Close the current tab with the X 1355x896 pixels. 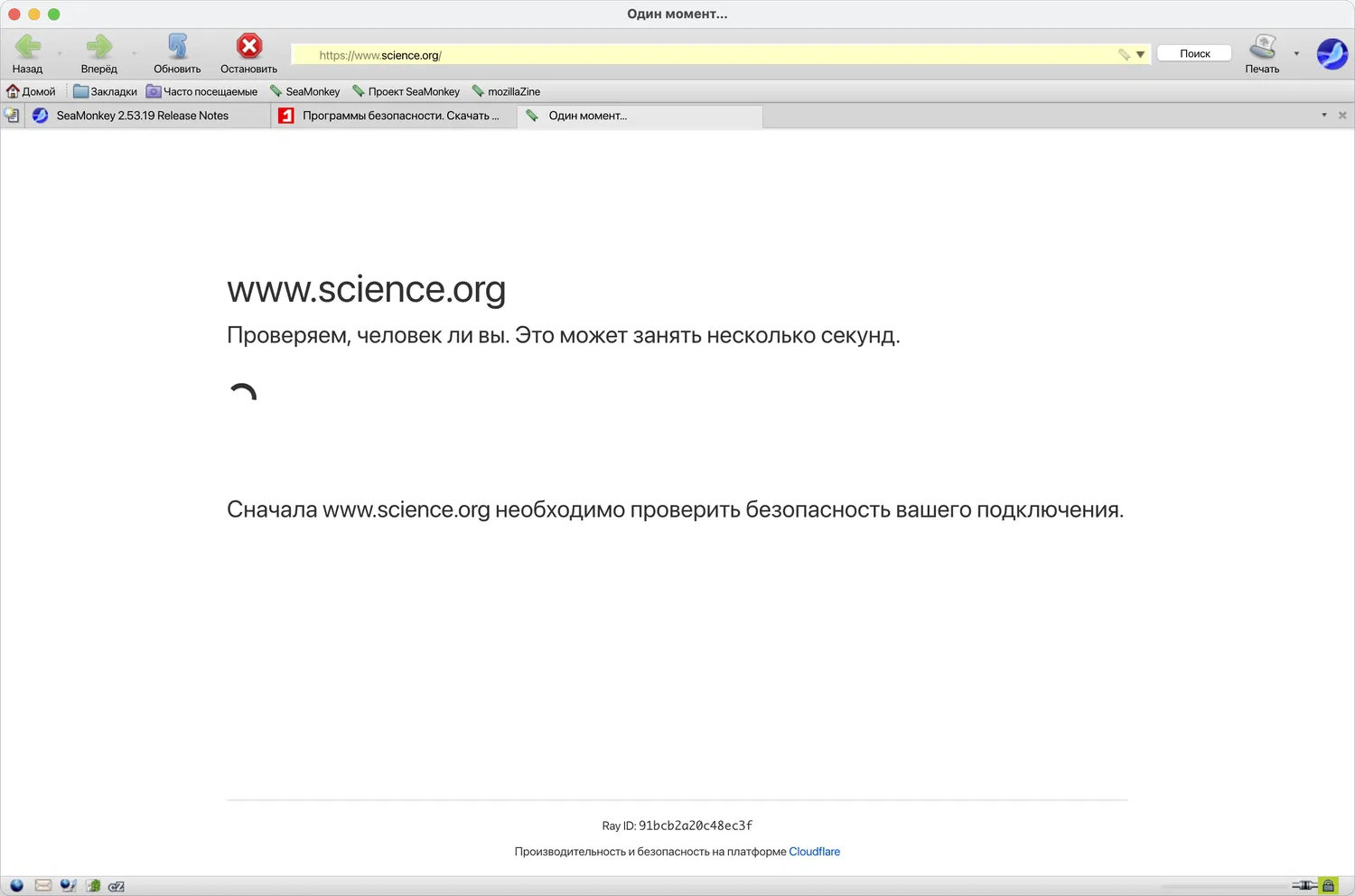pos(1342,116)
